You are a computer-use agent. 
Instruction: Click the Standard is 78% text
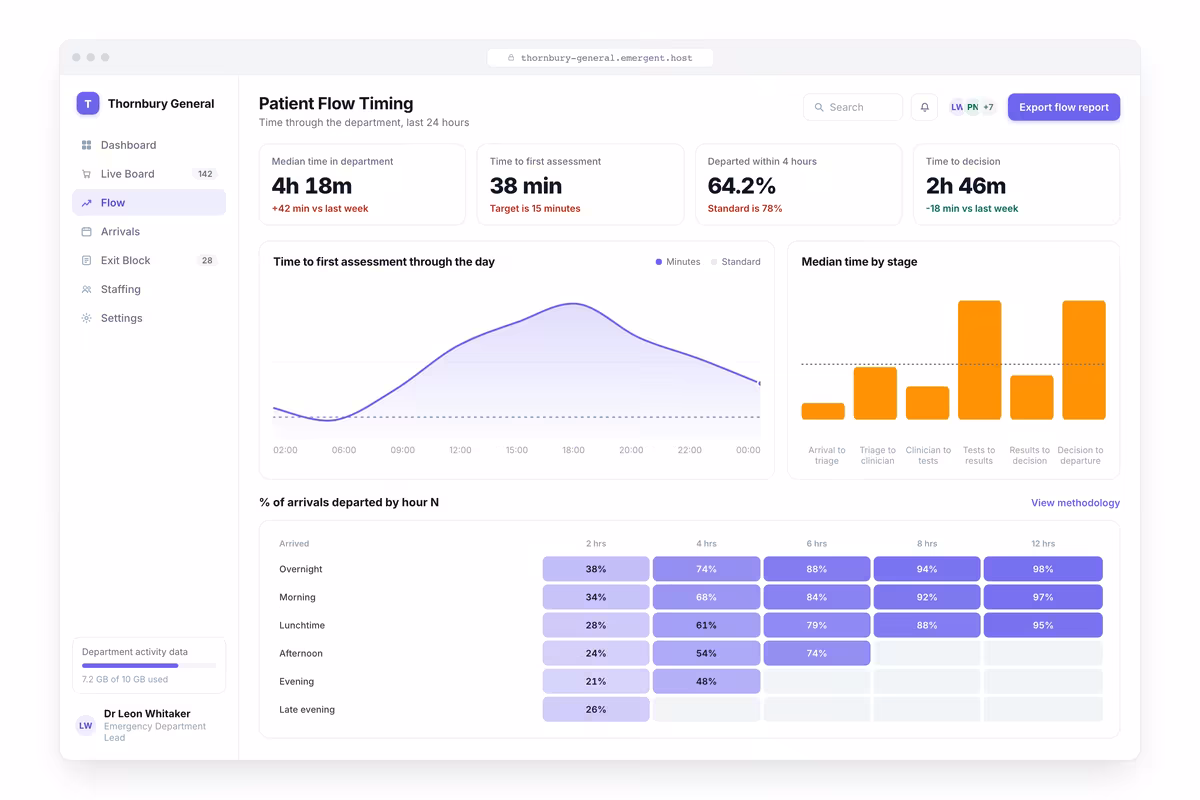[745, 209]
